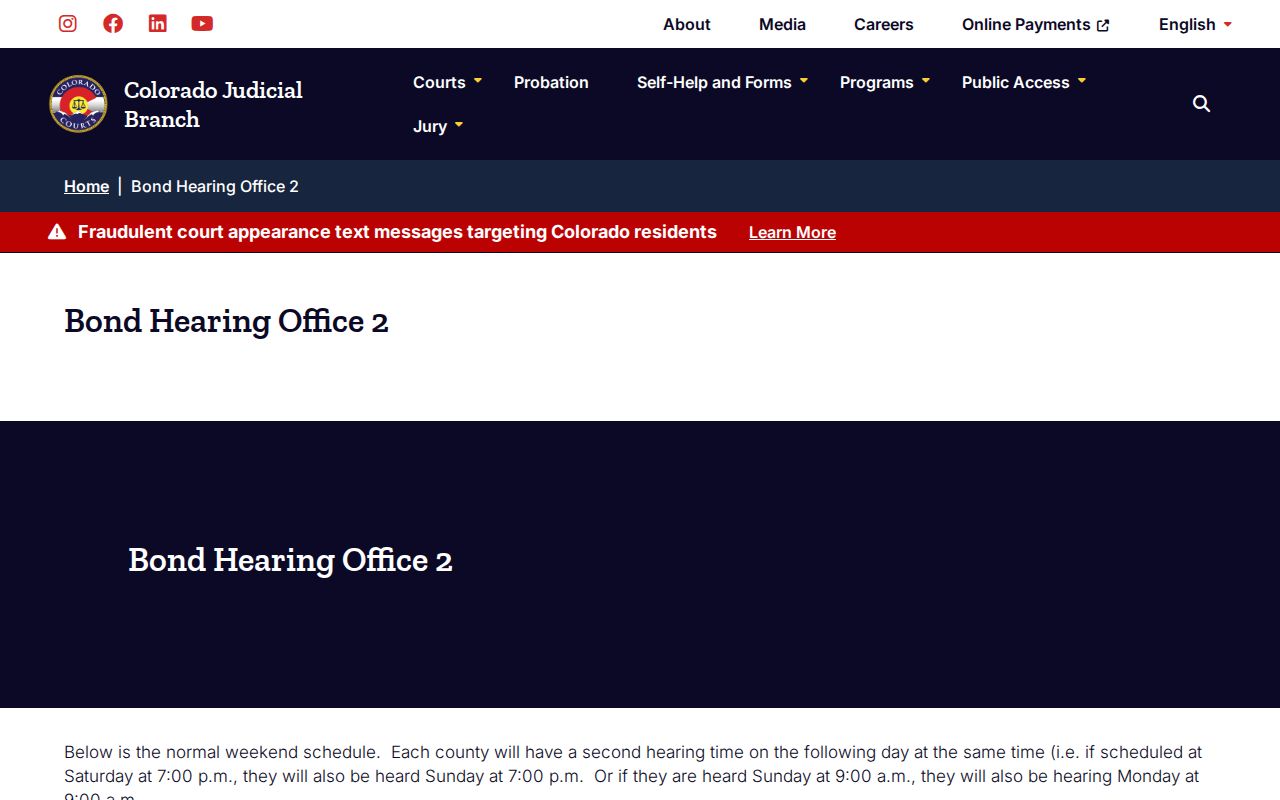
Task: Open the Probation menu item
Action: pyautogui.click(x=551, y=82)
